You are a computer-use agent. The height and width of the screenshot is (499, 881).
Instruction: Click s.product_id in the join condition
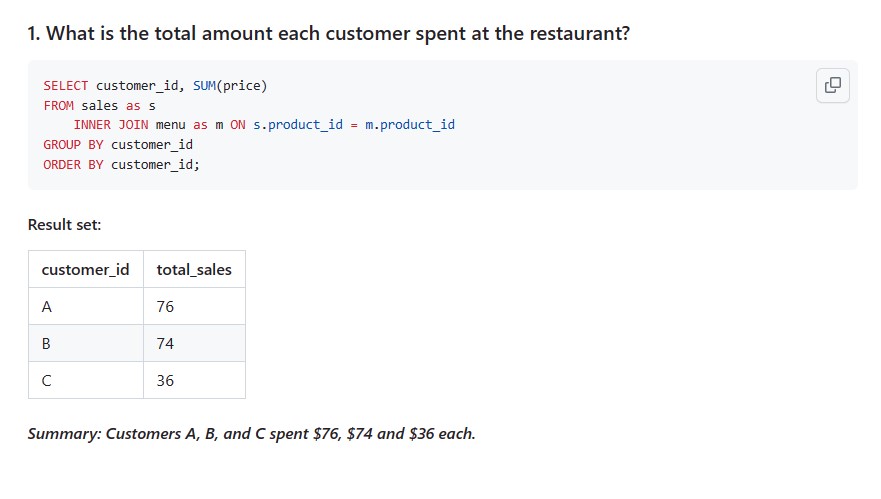pos(298,125)
